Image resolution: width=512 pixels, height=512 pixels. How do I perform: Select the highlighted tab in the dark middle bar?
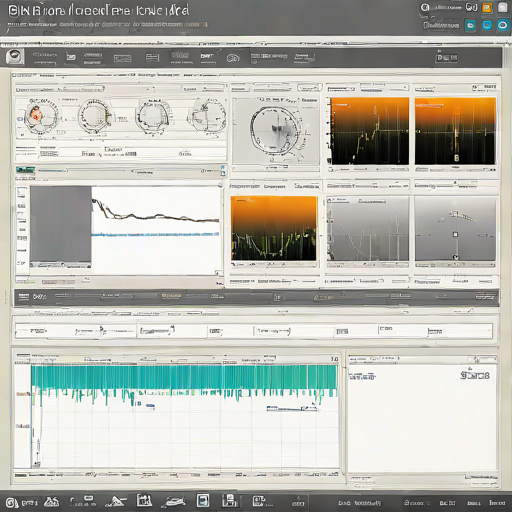click(x=171, y=296)
